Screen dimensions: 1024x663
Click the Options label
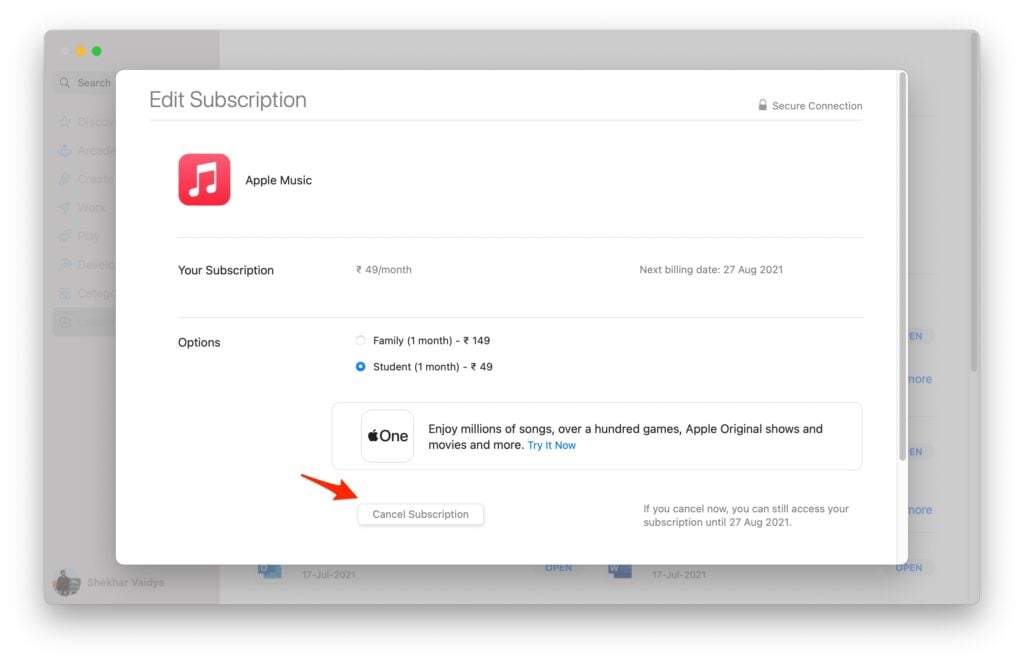199,342
